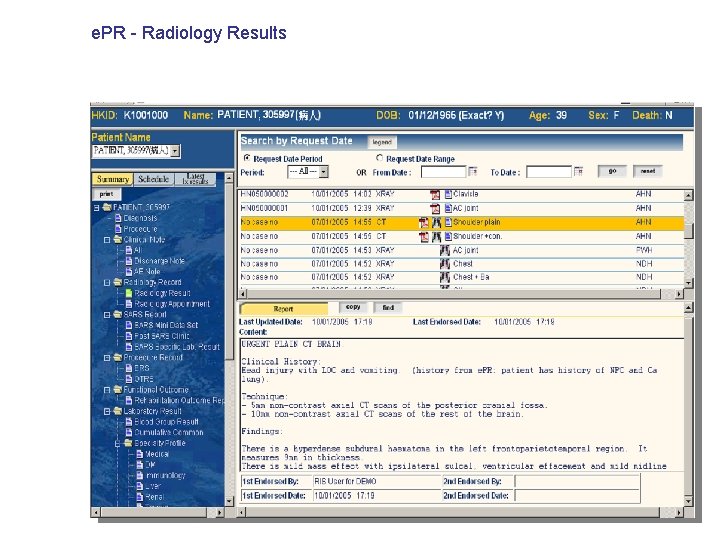
Task: Click the Radiology Appointment document icon
Action: (129, 304)
